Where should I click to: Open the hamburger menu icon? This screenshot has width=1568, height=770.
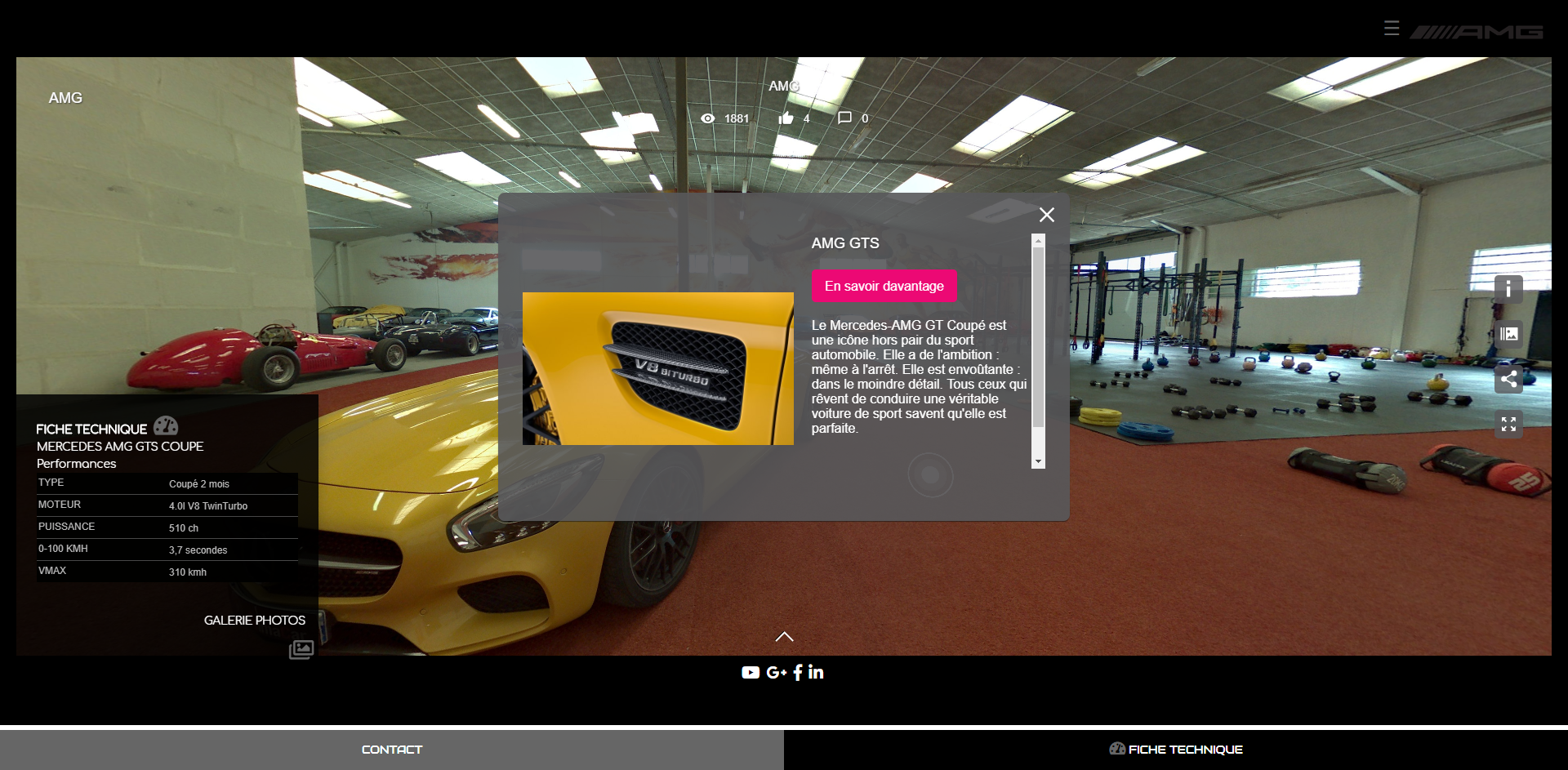(1392, 29)
